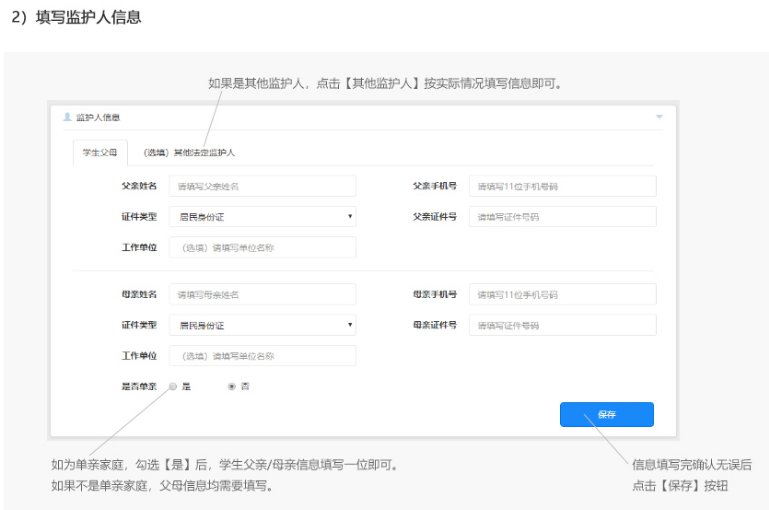The height and width of the screenshot is (510, 769).
Task: Expand the mother's 证件类型 dropdown
Action: pos(262,325)
